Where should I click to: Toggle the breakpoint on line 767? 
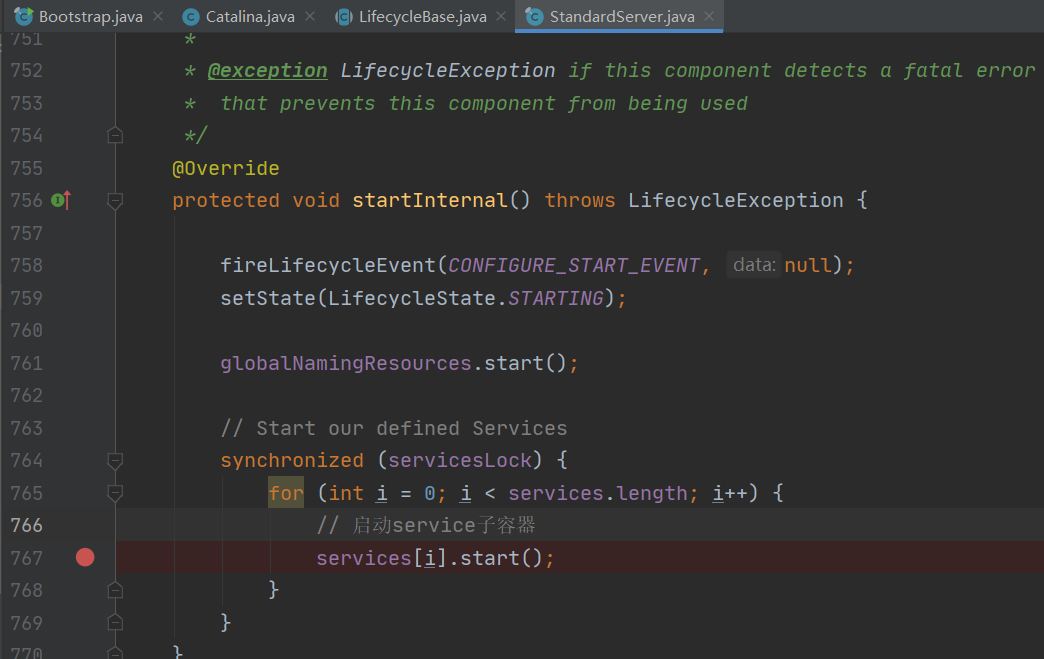pyautogui.click(x=85, y=557)
